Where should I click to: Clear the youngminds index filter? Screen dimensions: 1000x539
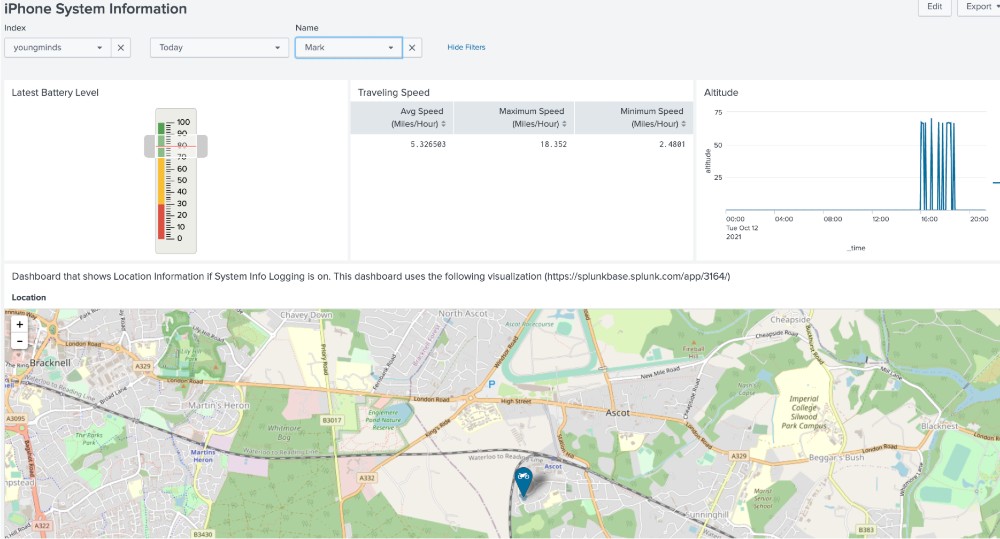pos(121,48)
